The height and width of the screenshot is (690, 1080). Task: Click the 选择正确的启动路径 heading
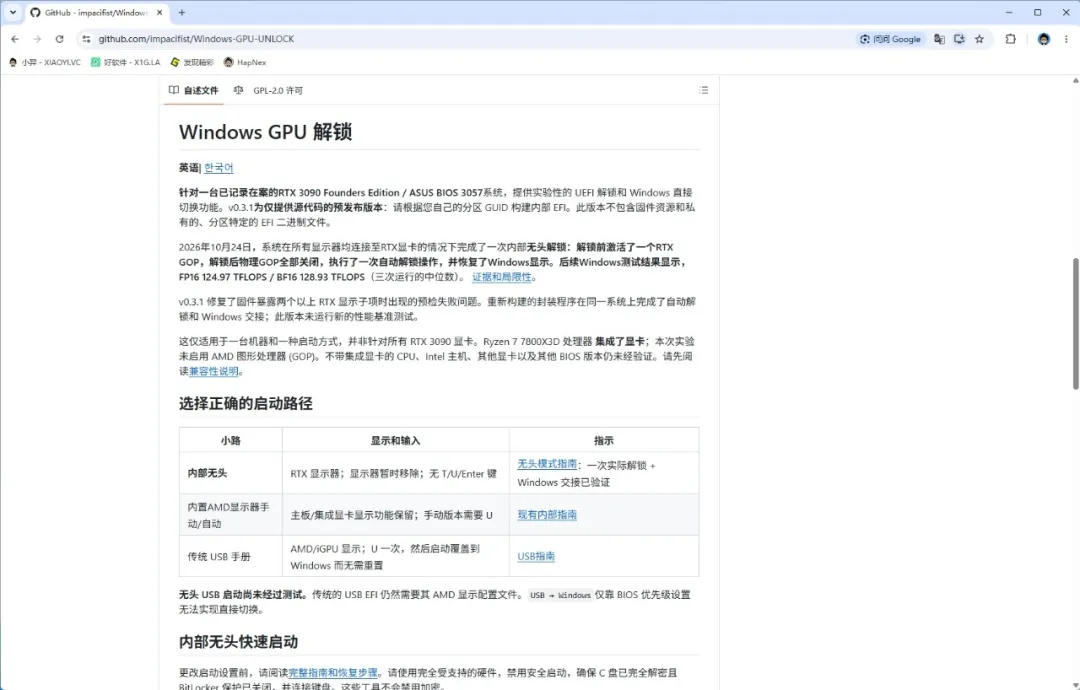coord(246,404)
